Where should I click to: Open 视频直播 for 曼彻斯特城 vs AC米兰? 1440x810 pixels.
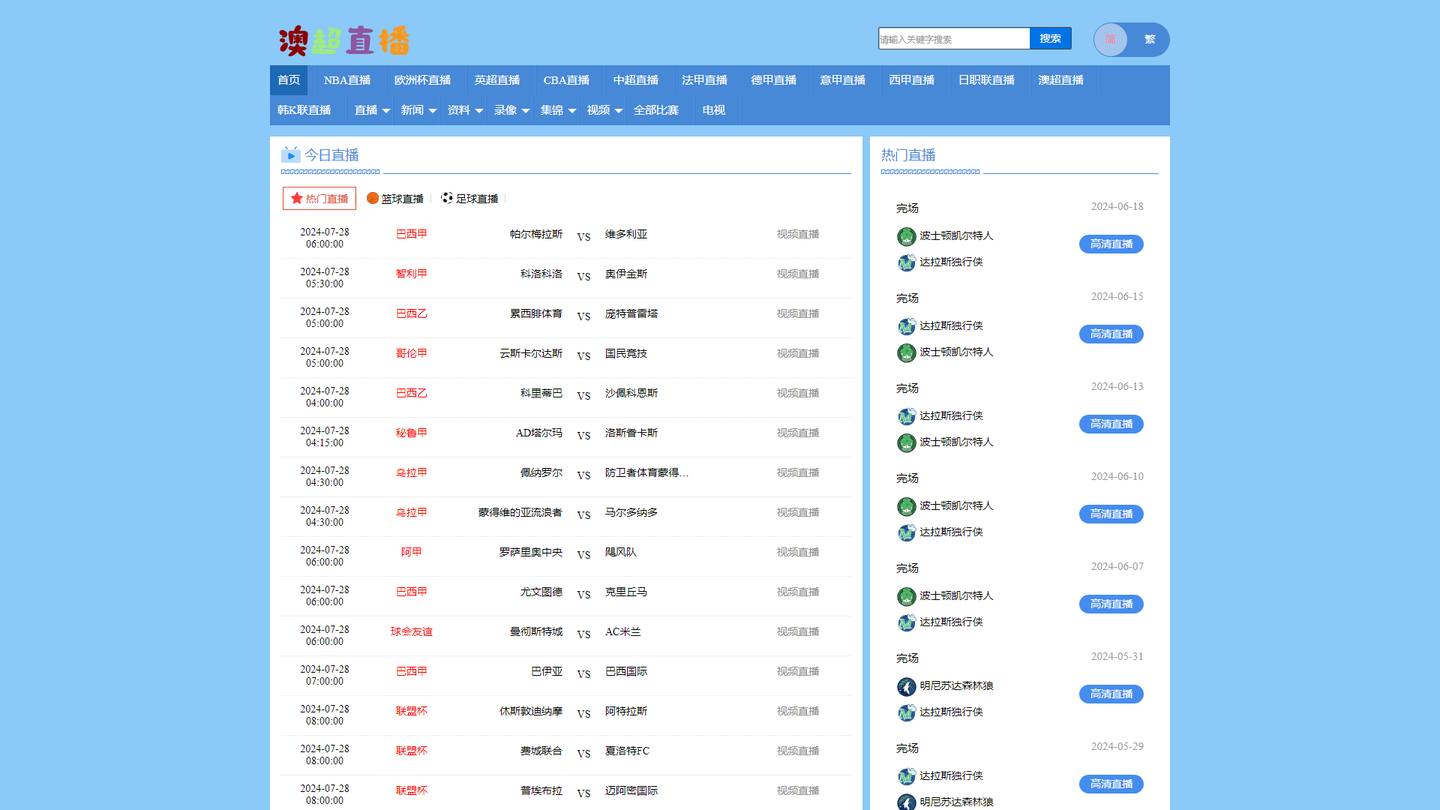click(x=798, y=632)
